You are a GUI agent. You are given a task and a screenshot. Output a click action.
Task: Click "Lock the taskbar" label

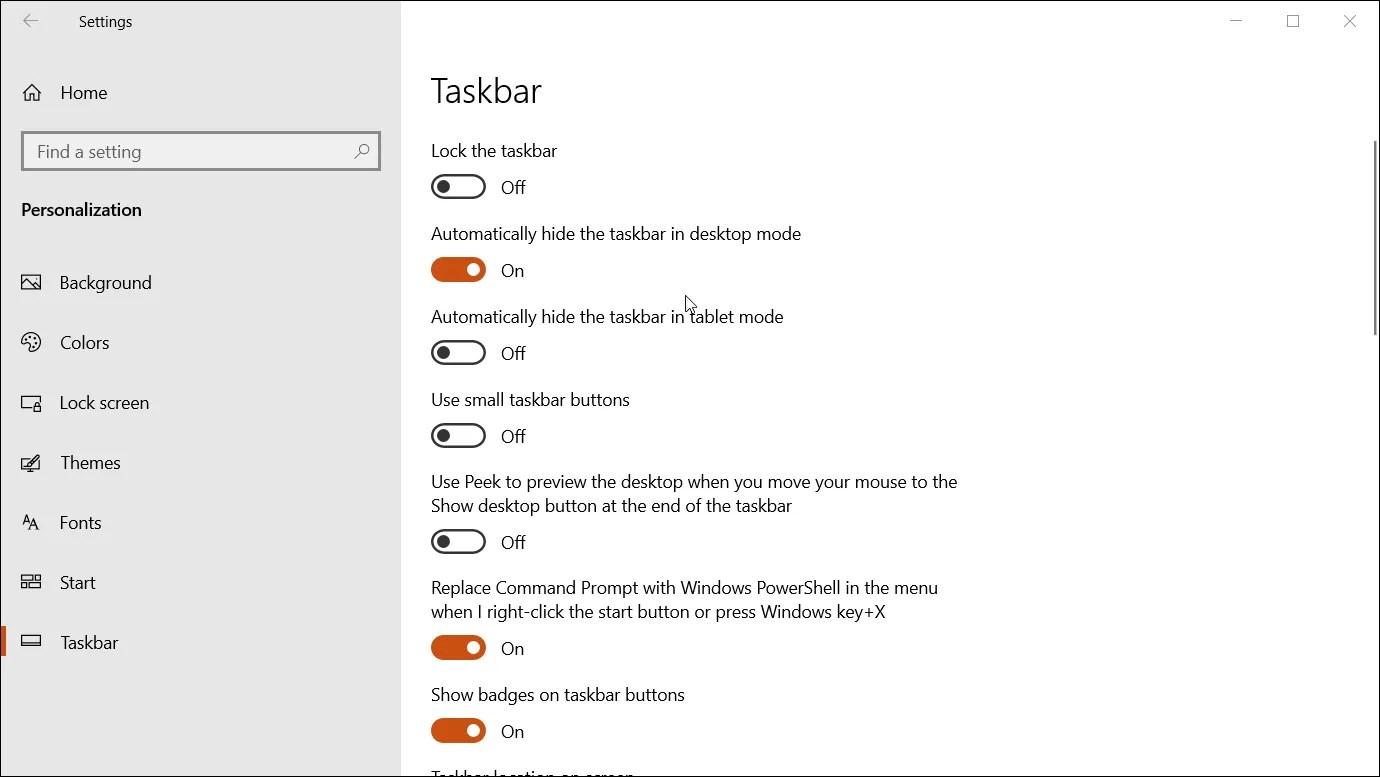(494, 151)
